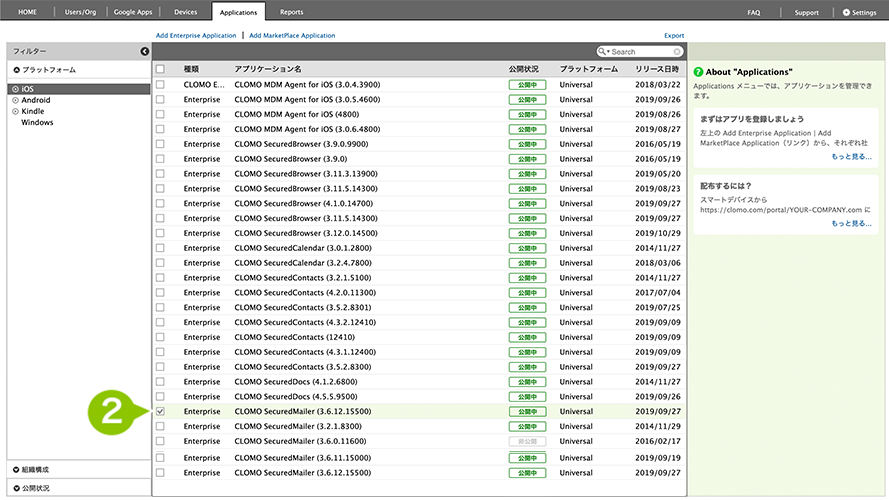Viewport: 889px width, 500px height.
Task: Expand the 公開状況 filter section
Action: (16, 488)
